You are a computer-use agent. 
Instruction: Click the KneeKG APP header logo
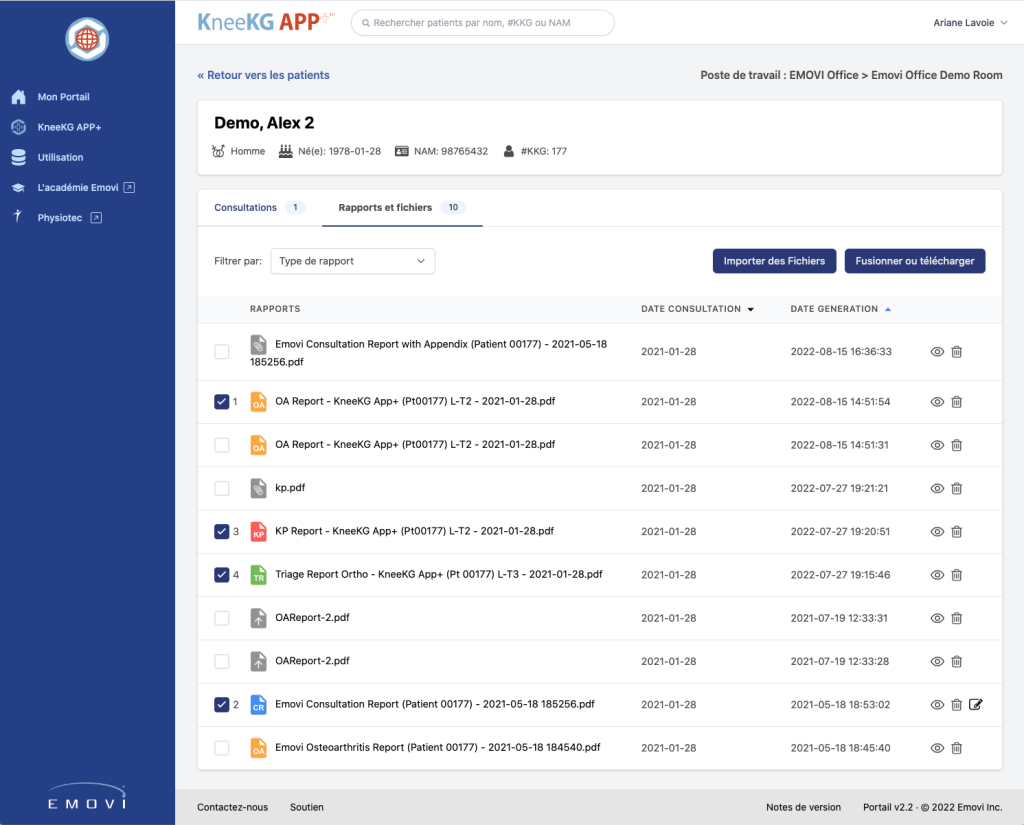click(265, 22)
